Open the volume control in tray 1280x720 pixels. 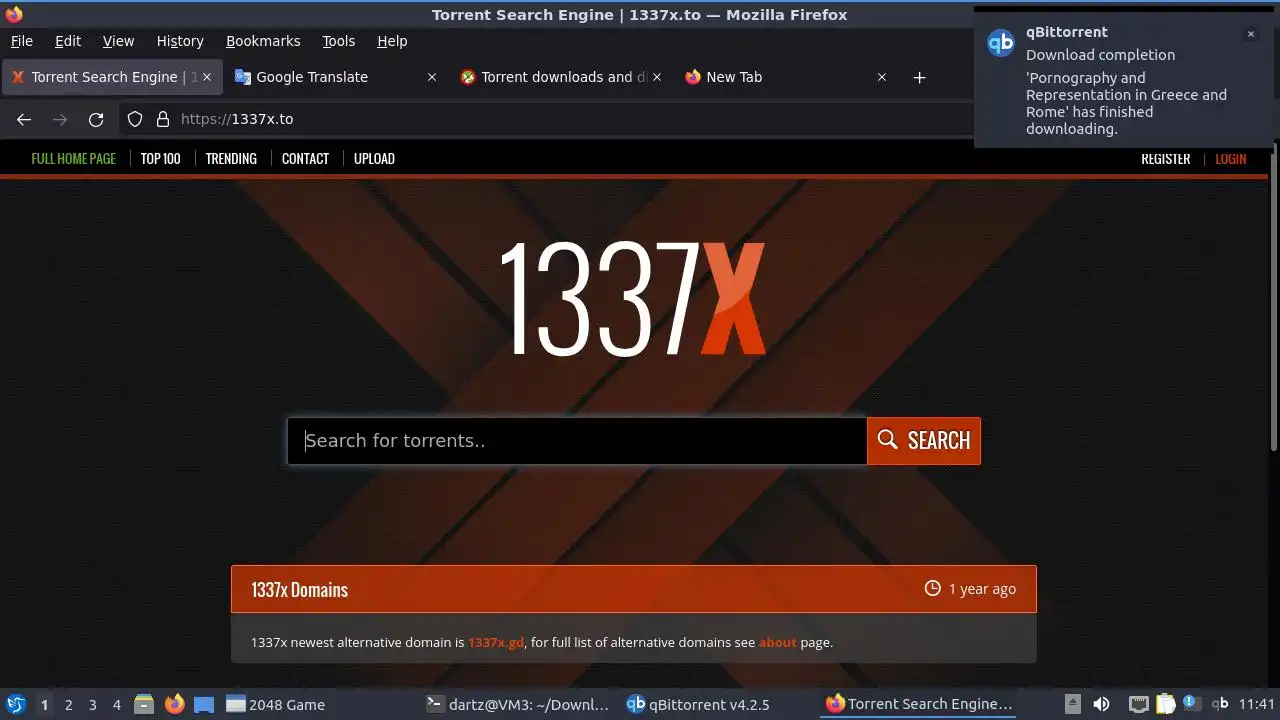[x=1101, y=704]
